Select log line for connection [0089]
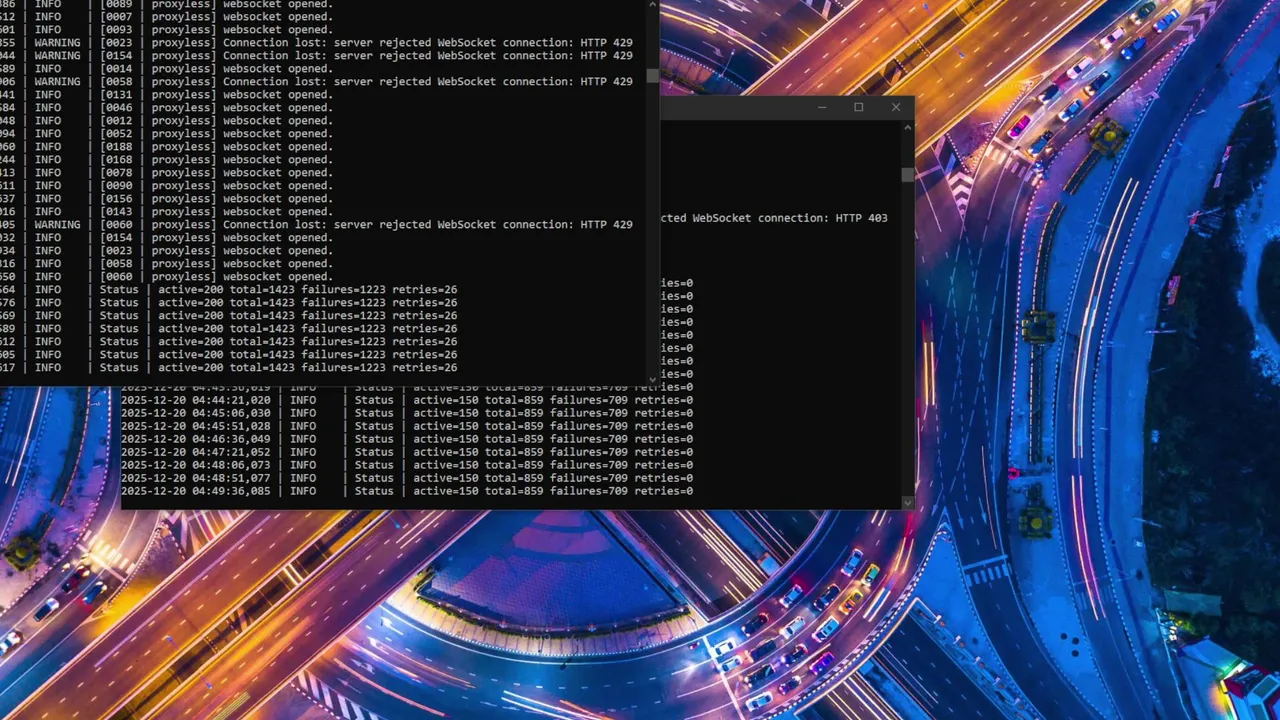This screenshot has height=720, width=1280. coord(166,4)
